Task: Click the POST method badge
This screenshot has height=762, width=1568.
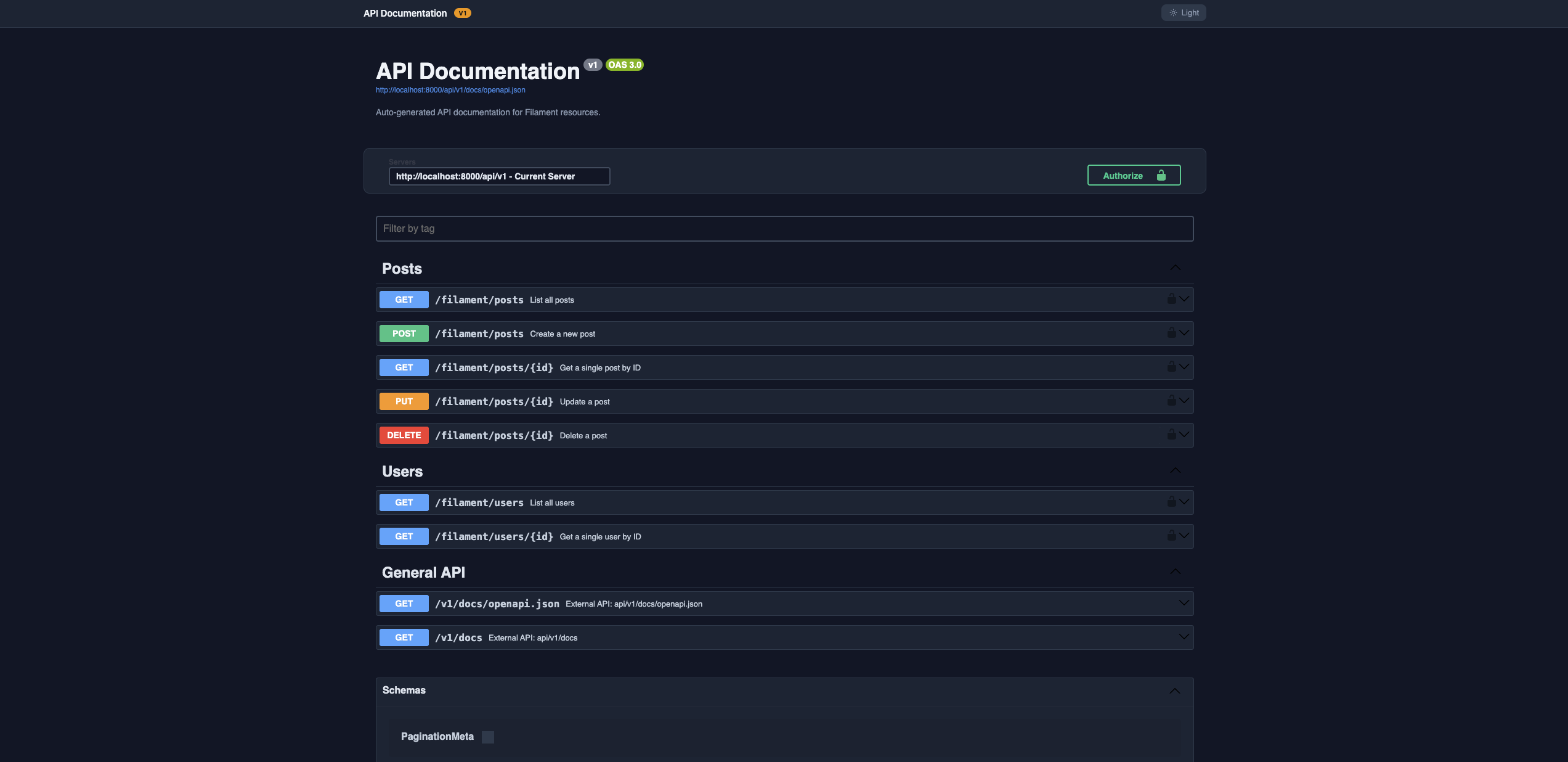Action: [404, 334]
